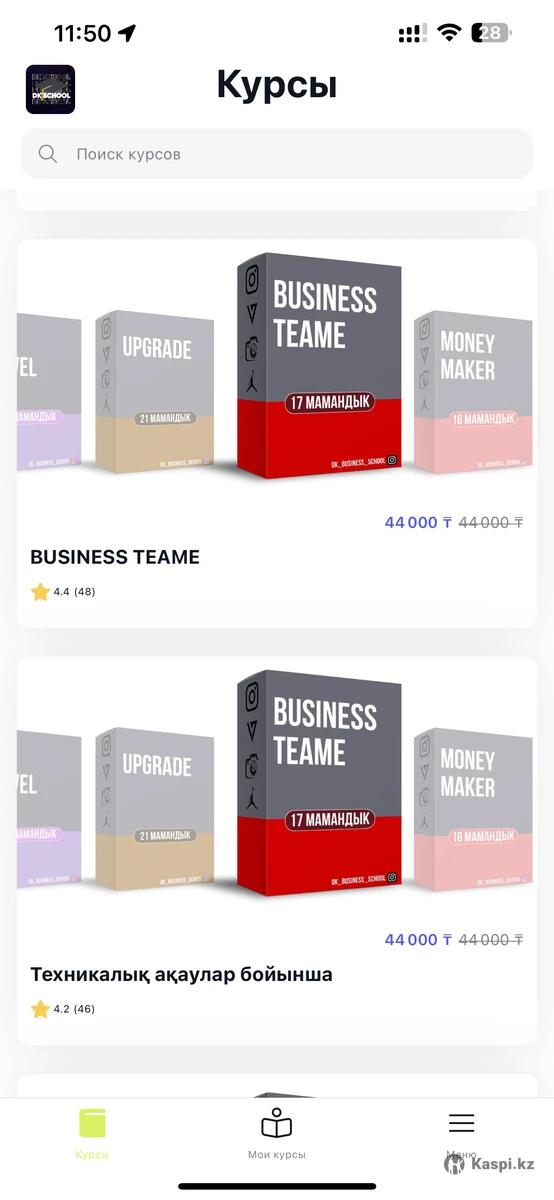This screenshot has height=1200, width=554.
Task: Tap the DK School logo icon
Action: point(50,89)
